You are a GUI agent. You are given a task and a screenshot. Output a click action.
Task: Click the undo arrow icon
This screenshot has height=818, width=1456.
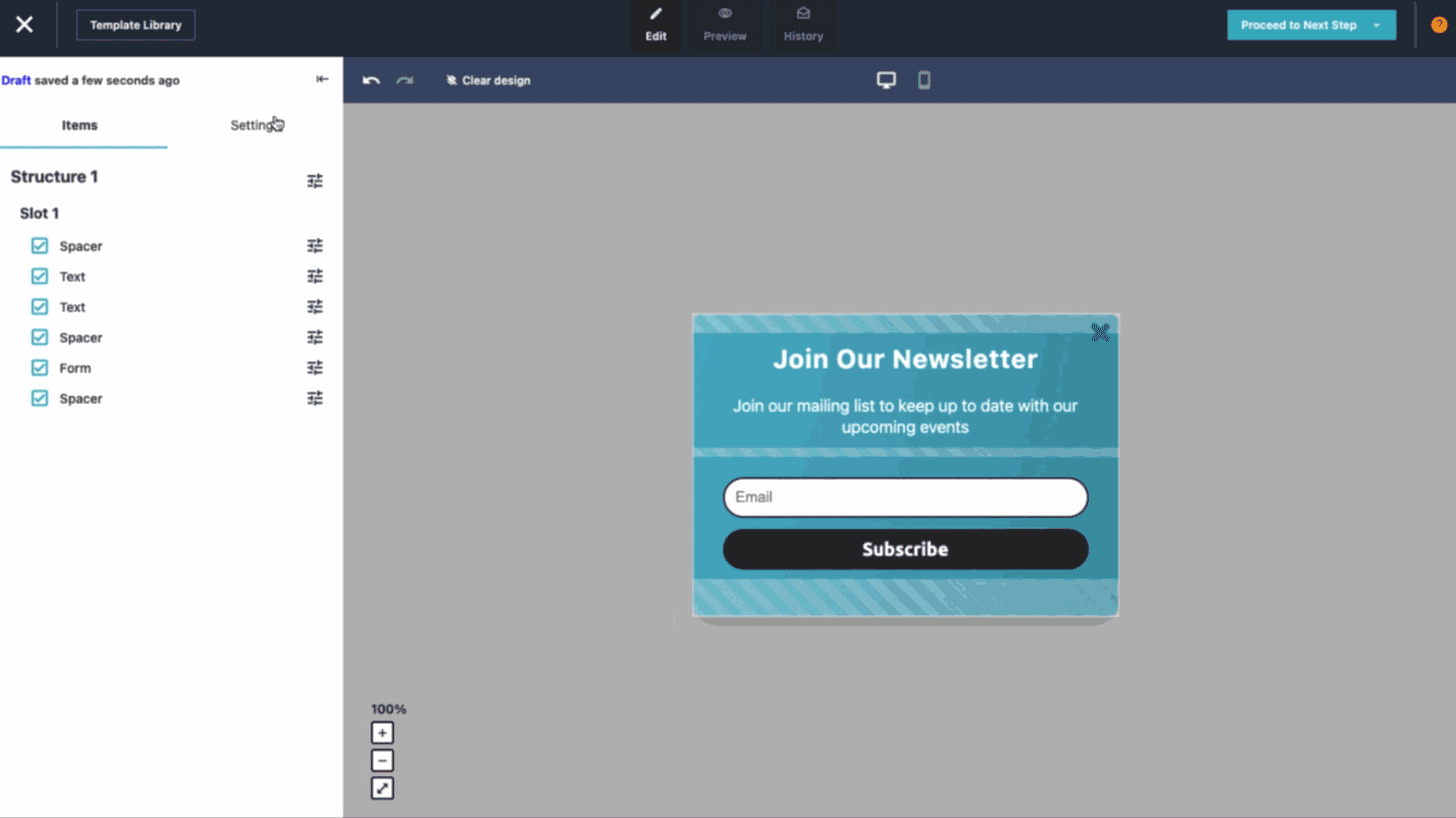click(369, 79)
